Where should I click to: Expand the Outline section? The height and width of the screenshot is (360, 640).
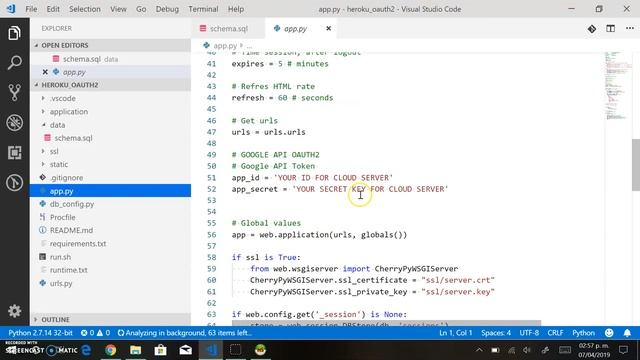click(55, 319)
